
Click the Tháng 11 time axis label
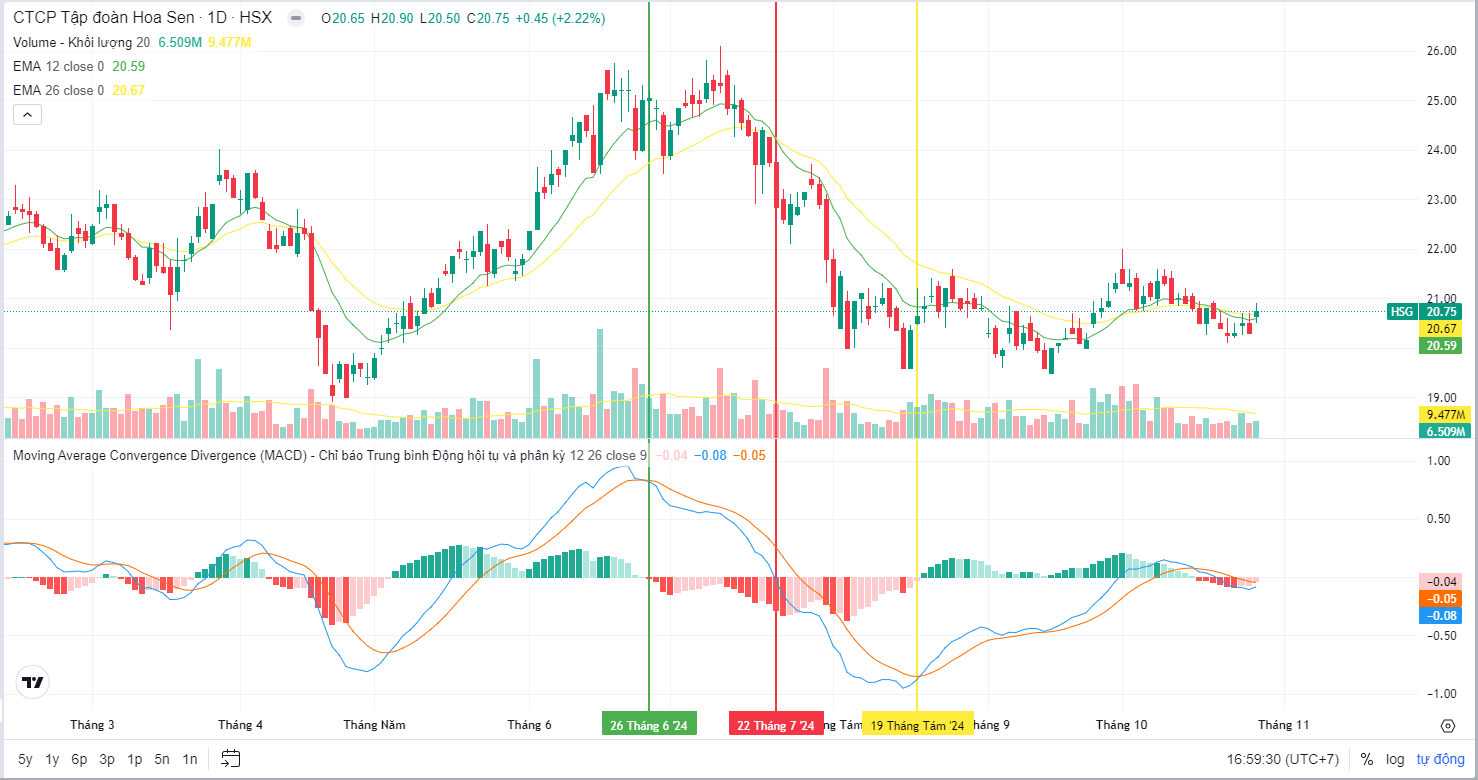[x=1284, y=725]
